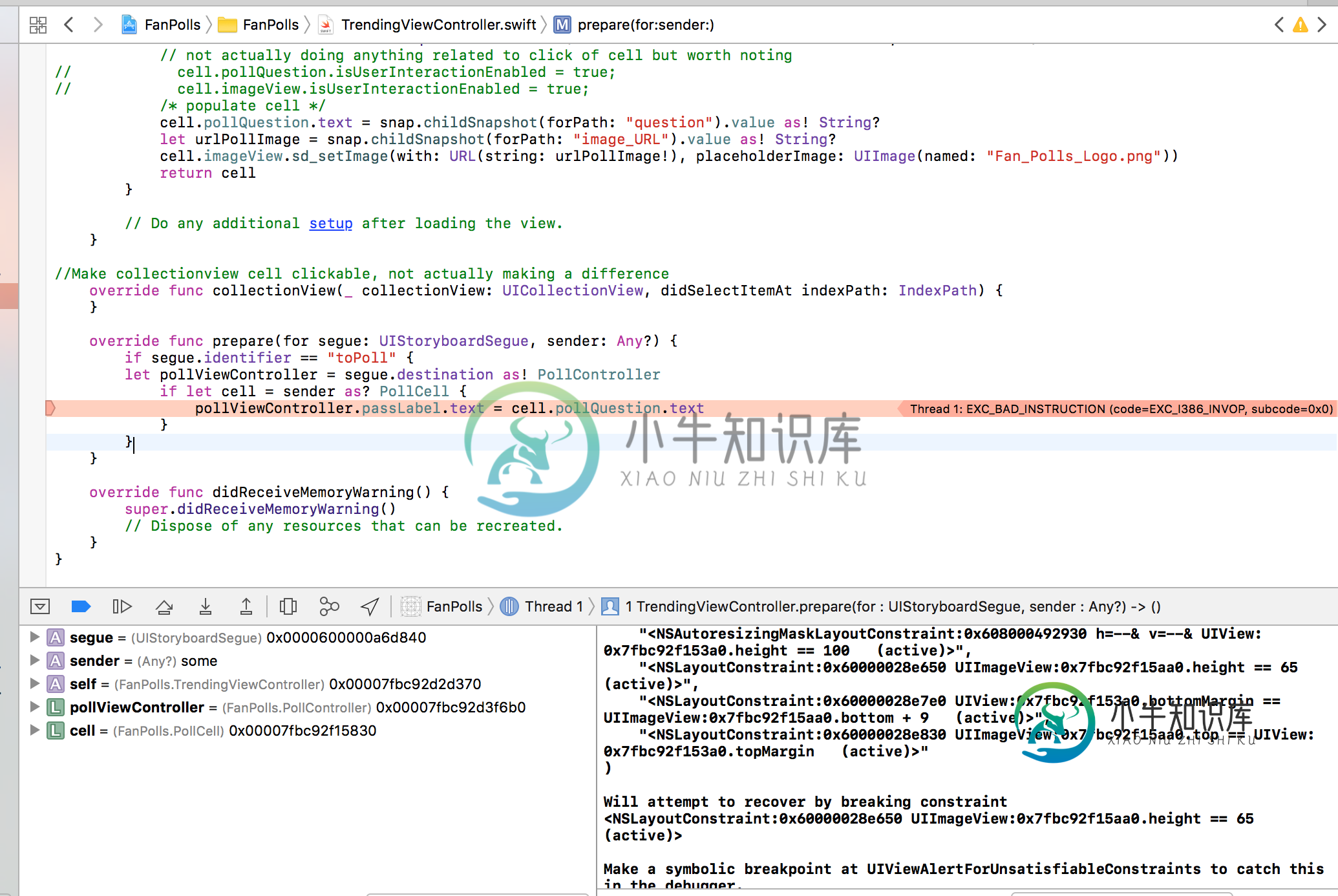Expand the sender variable
Screen dimensions: 1338x896
34,661
